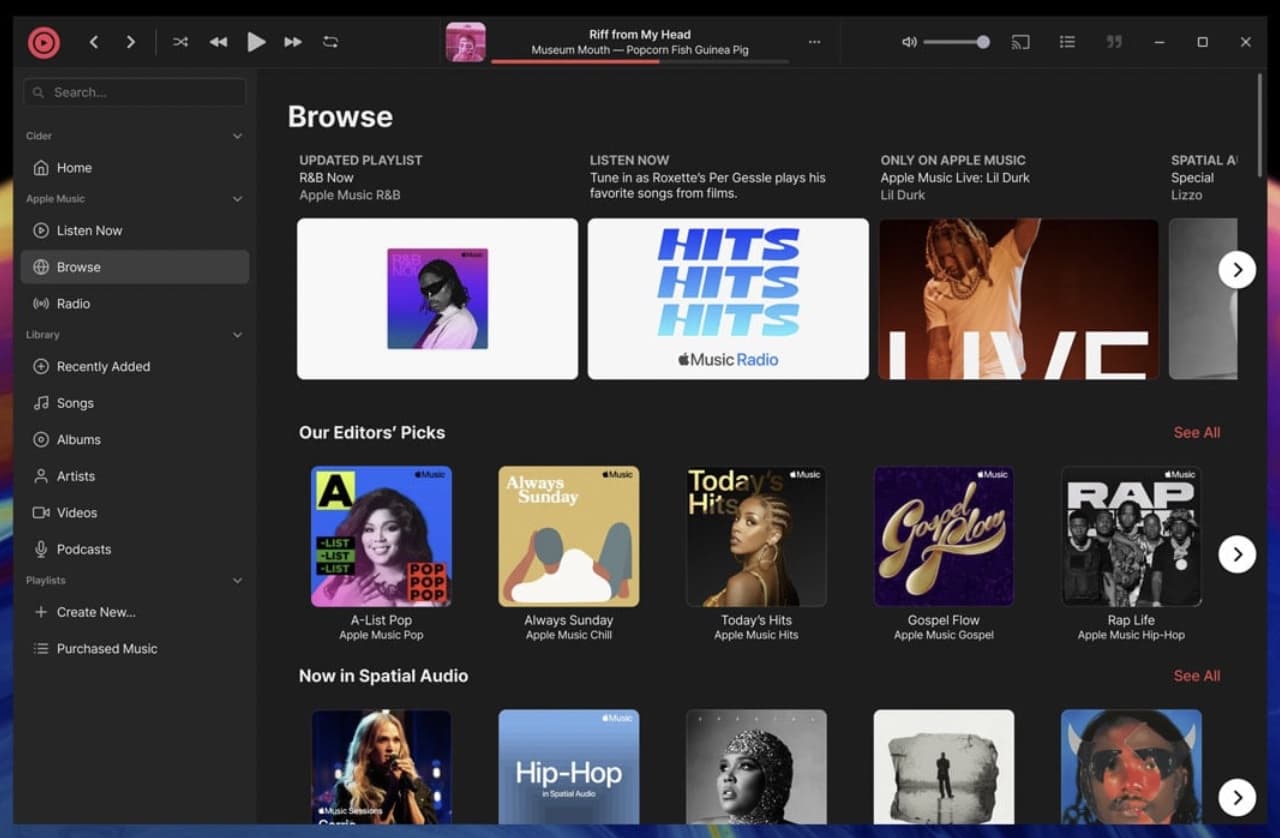Screen dimensions: 1280x838
Task: Click the Chromecast/AirPlay cast icon
Action: pyautogui.click(x=1020, y=42)
